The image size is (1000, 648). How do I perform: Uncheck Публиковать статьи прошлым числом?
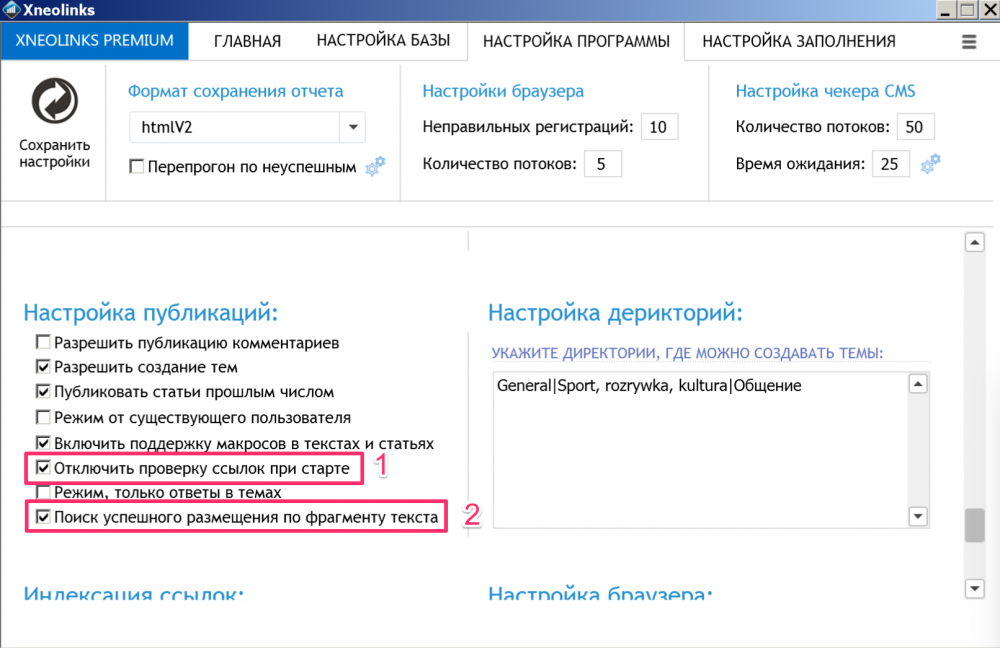[43, 391]
